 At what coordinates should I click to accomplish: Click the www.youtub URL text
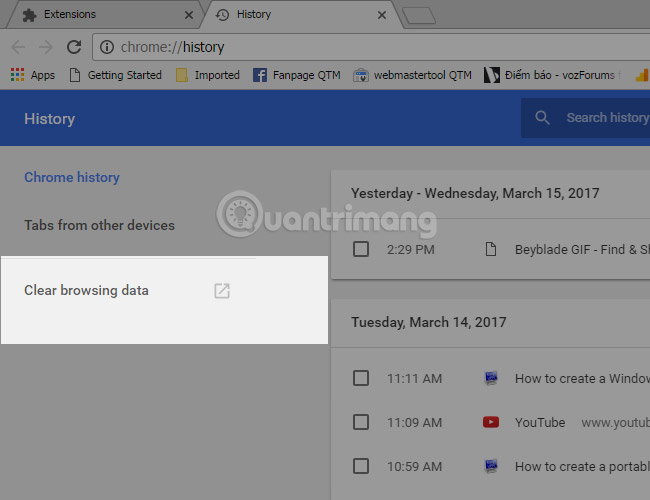click(x=616, y=422)
